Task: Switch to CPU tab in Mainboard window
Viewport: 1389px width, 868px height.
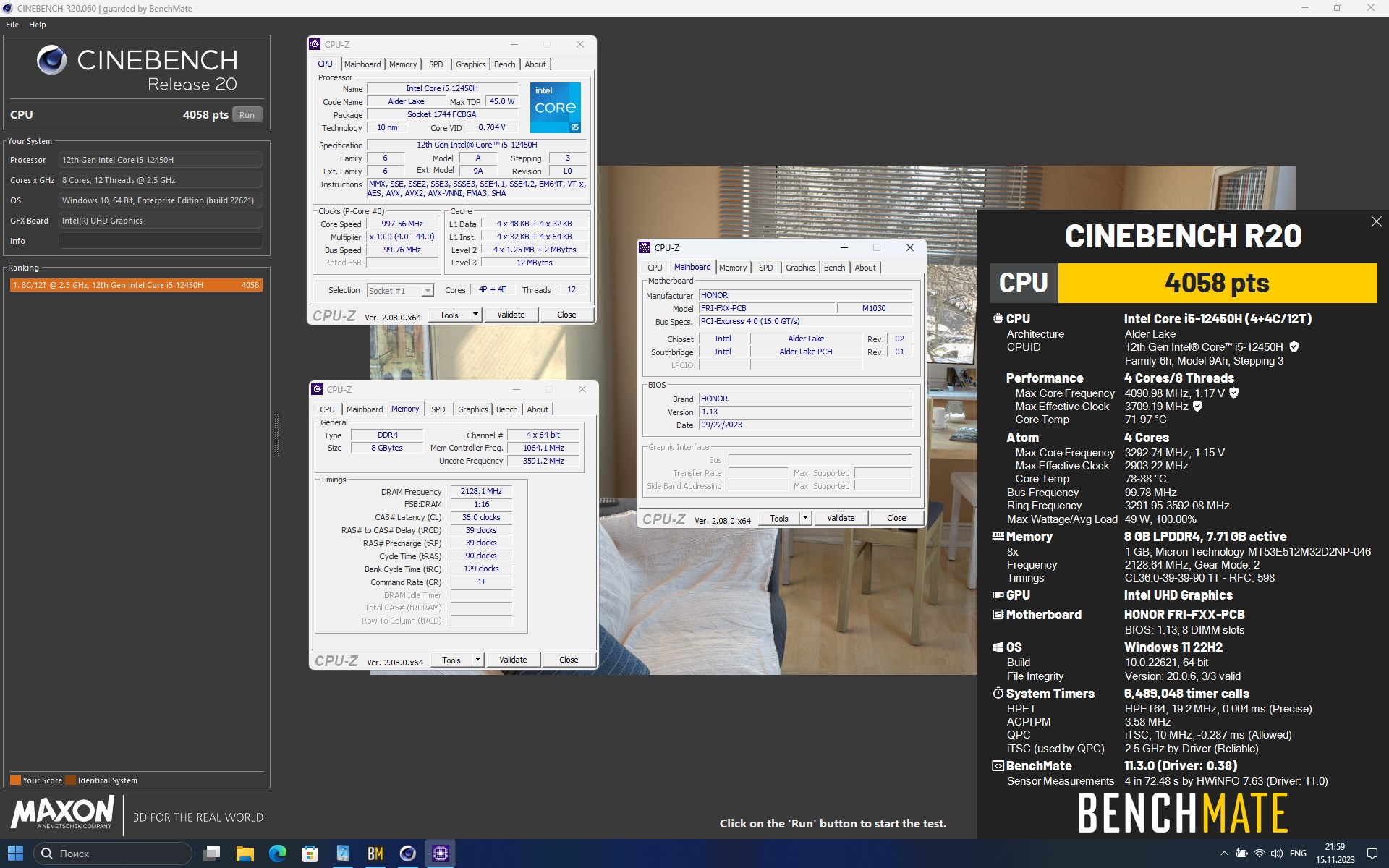Action: [655, 268]
